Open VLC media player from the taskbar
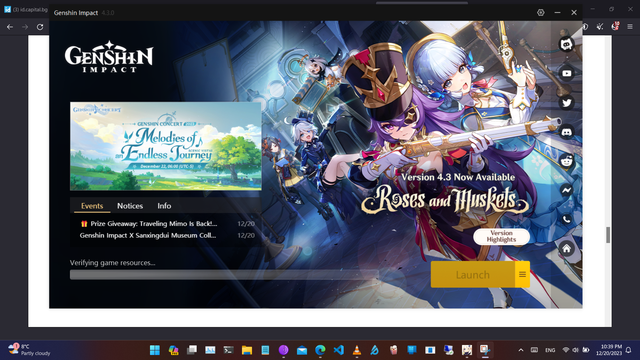This screenshot has width=640, height=360. click(357, 350)
